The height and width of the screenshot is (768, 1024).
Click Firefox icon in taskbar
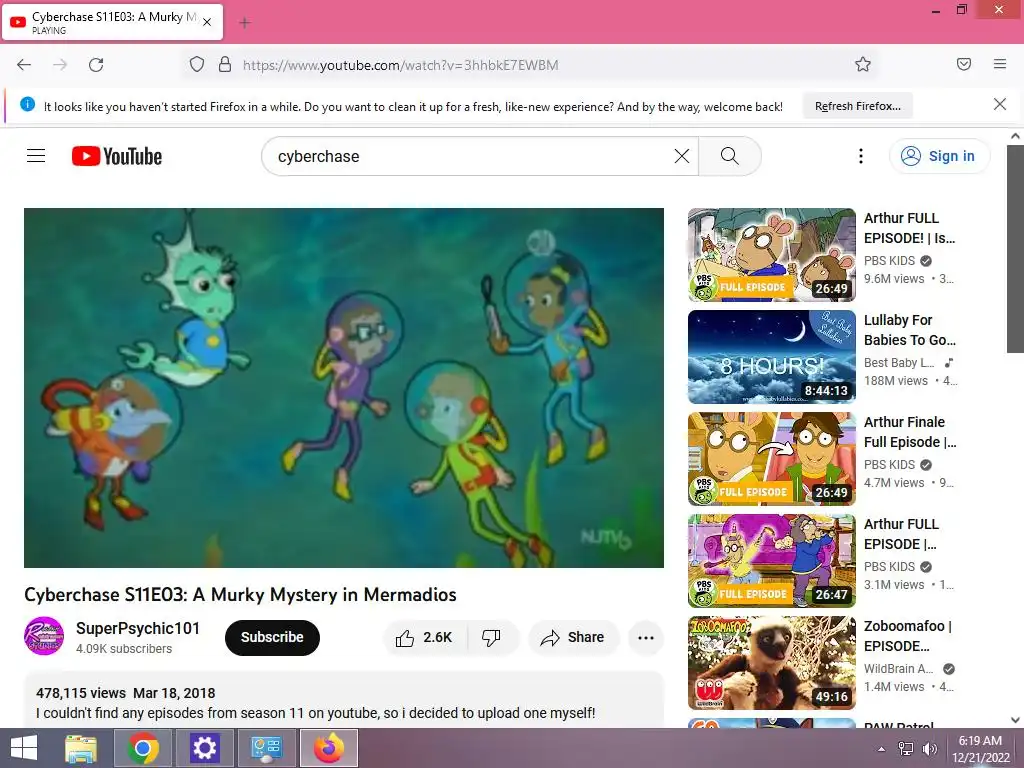pos(328,748)
